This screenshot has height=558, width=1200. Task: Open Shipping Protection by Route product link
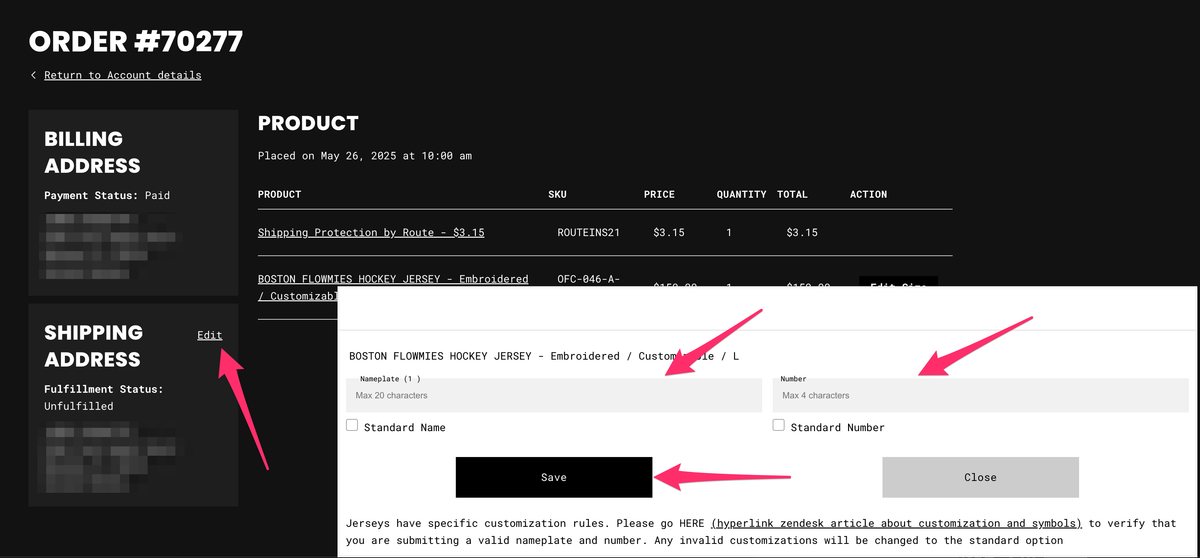(371, 232)
